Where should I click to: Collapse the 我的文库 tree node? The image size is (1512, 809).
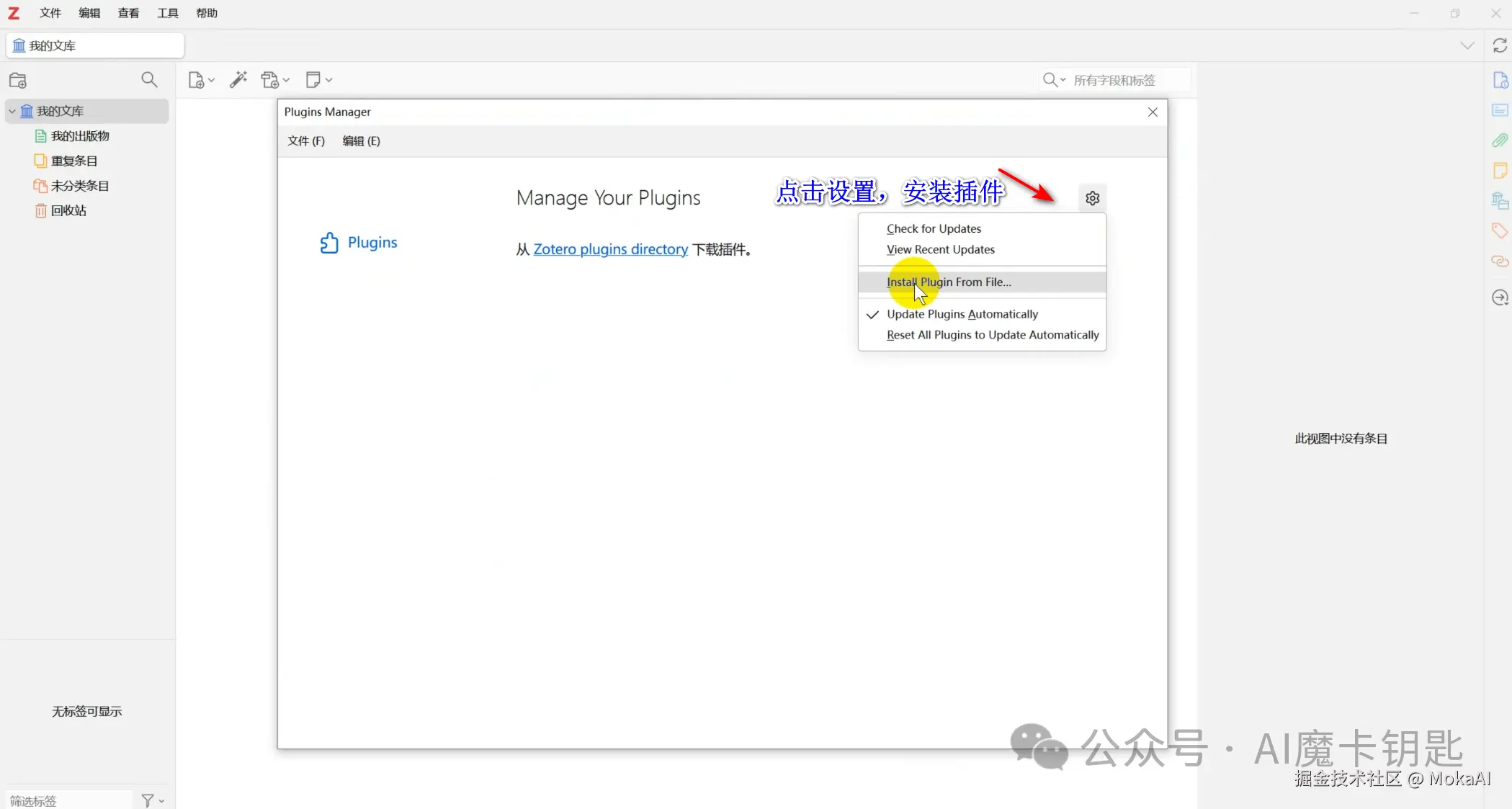pyautogui.click(x=12, y=111)
